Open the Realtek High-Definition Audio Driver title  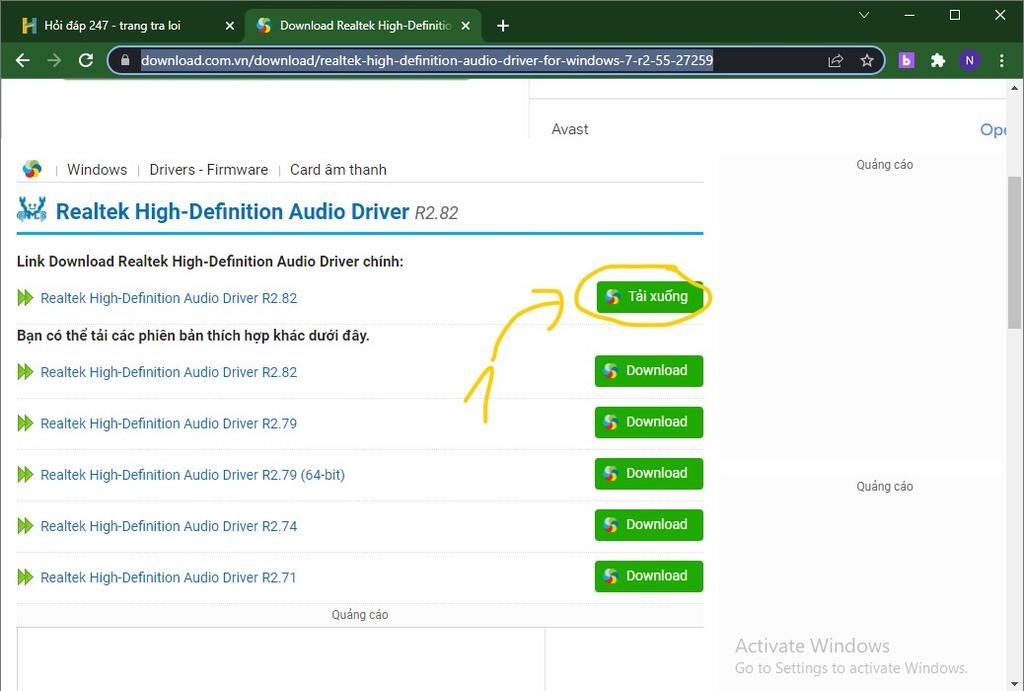(x=232, y=212)
